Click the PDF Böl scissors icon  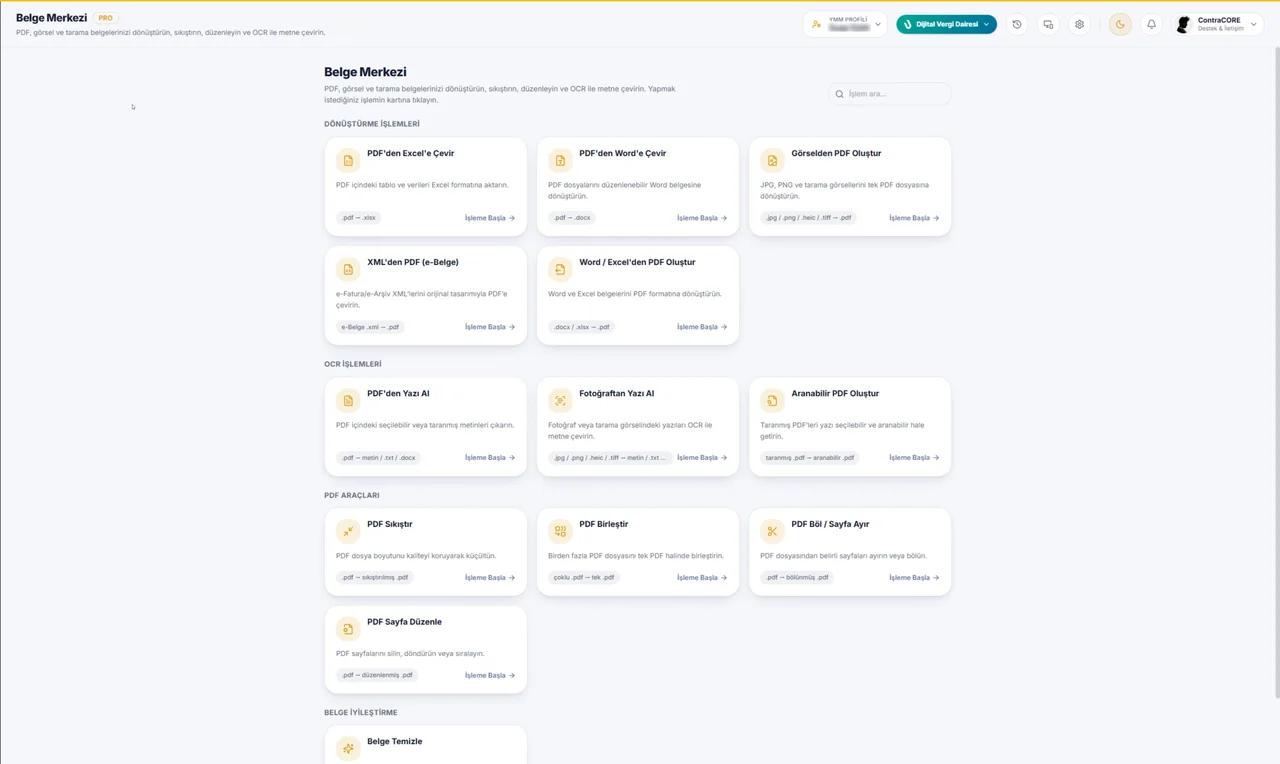tap(772, 531)
